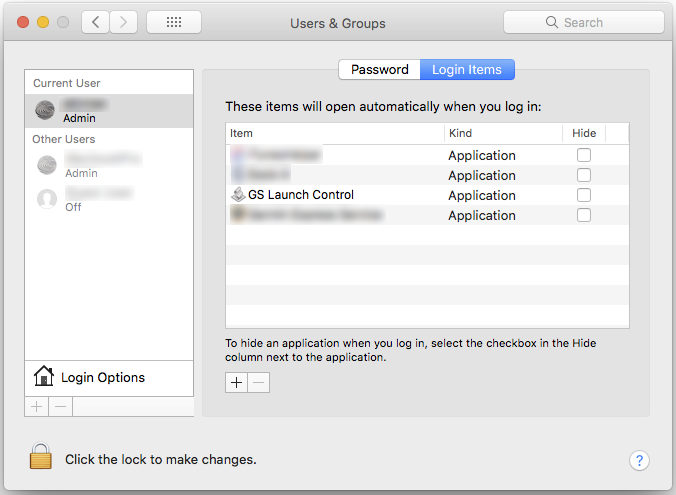Toggle Hide checkbox for first login item

click(584, 155)
